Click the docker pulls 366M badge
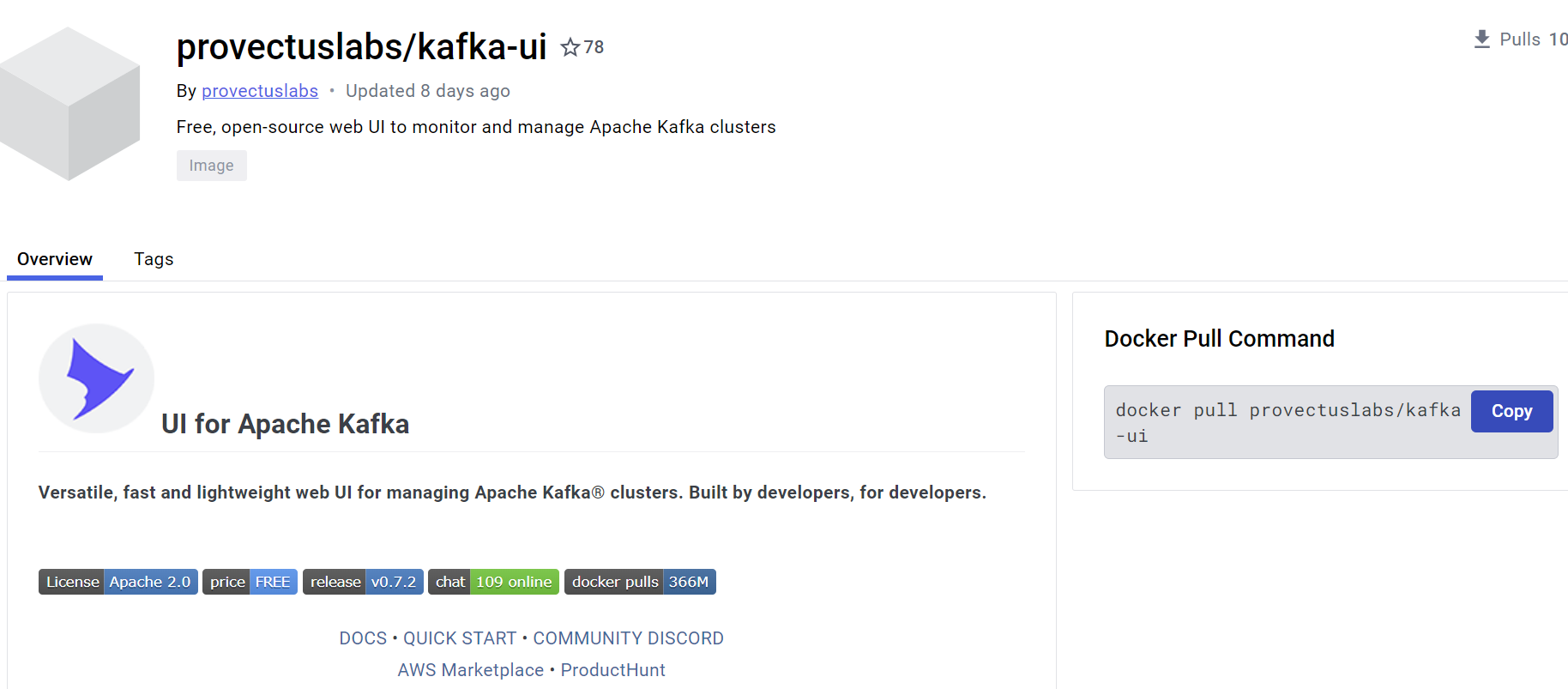The height and width of the screenshot is (689, 1568). pyautogui.click(x=640, y=582)
